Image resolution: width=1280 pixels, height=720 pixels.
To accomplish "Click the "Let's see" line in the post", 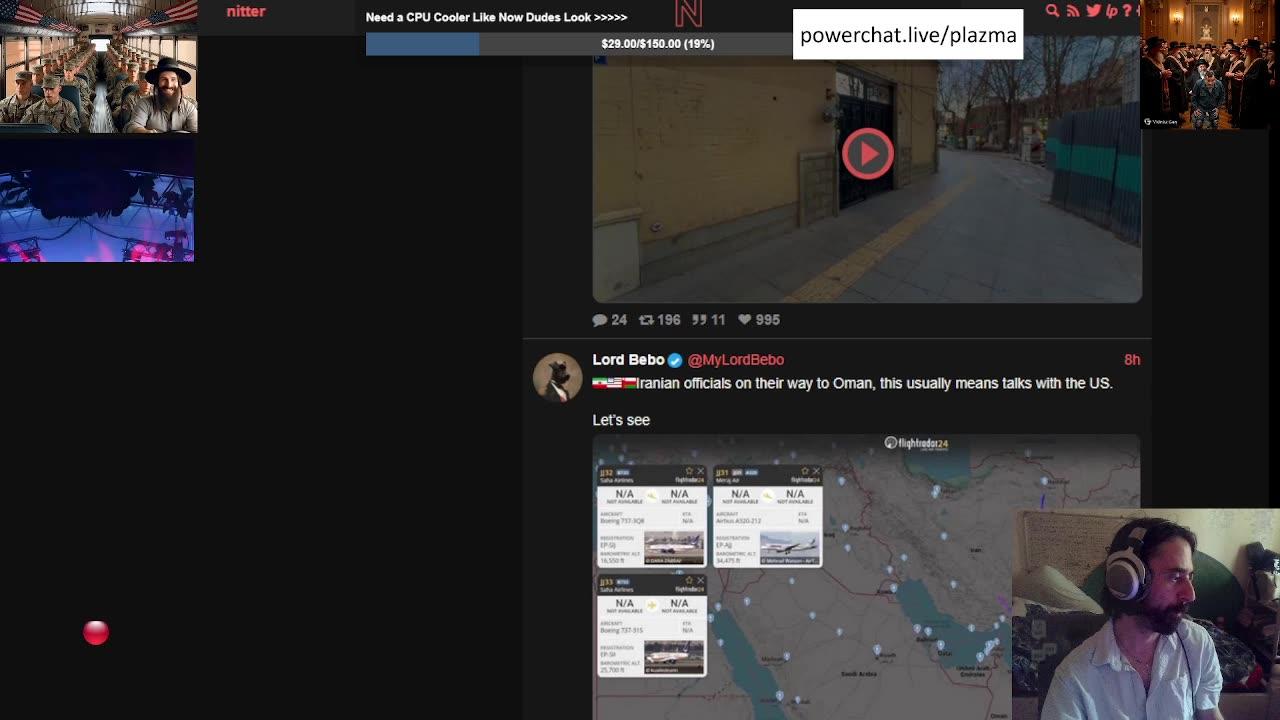I will click(621, 420).
